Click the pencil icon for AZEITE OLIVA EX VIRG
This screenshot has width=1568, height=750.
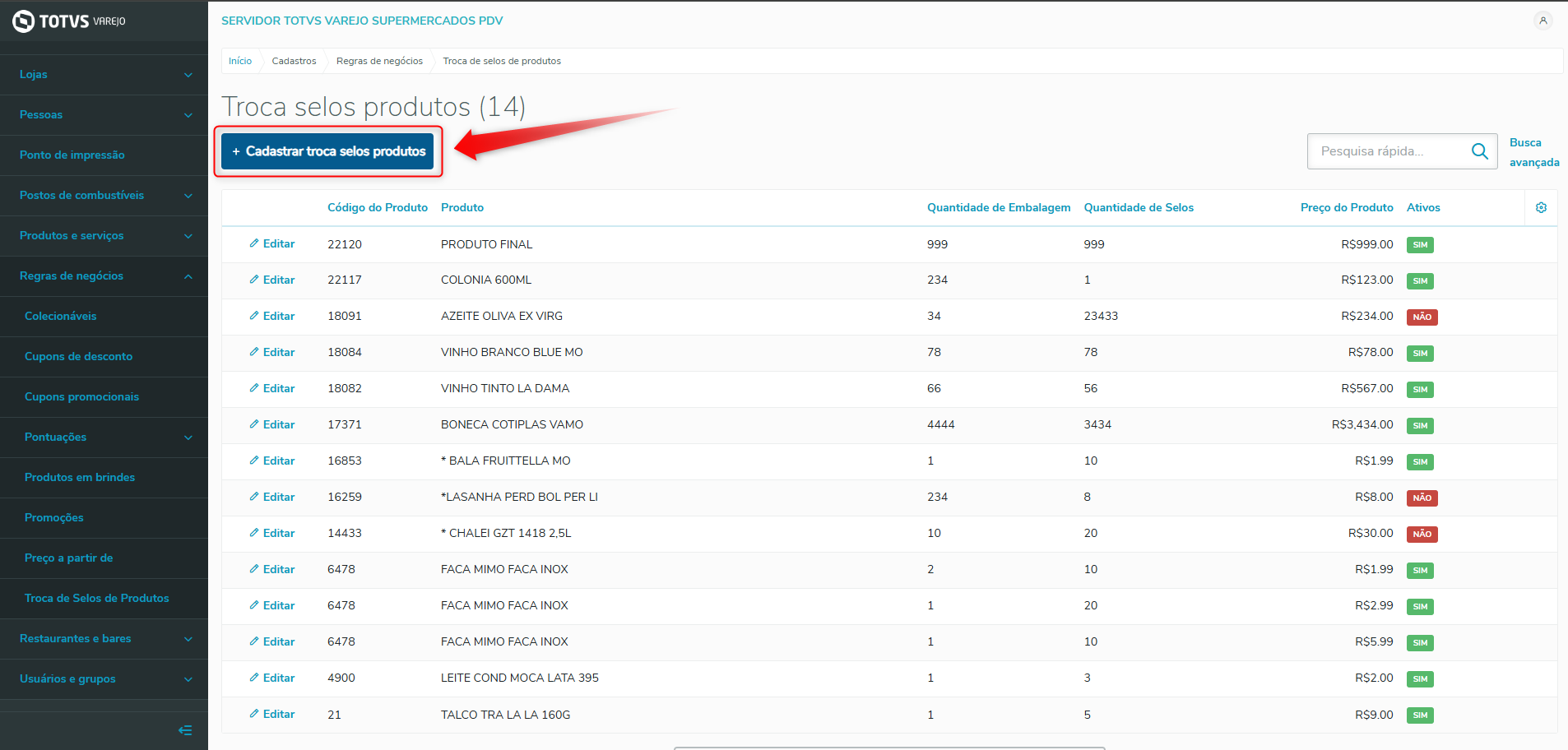[x=254, y=316]
